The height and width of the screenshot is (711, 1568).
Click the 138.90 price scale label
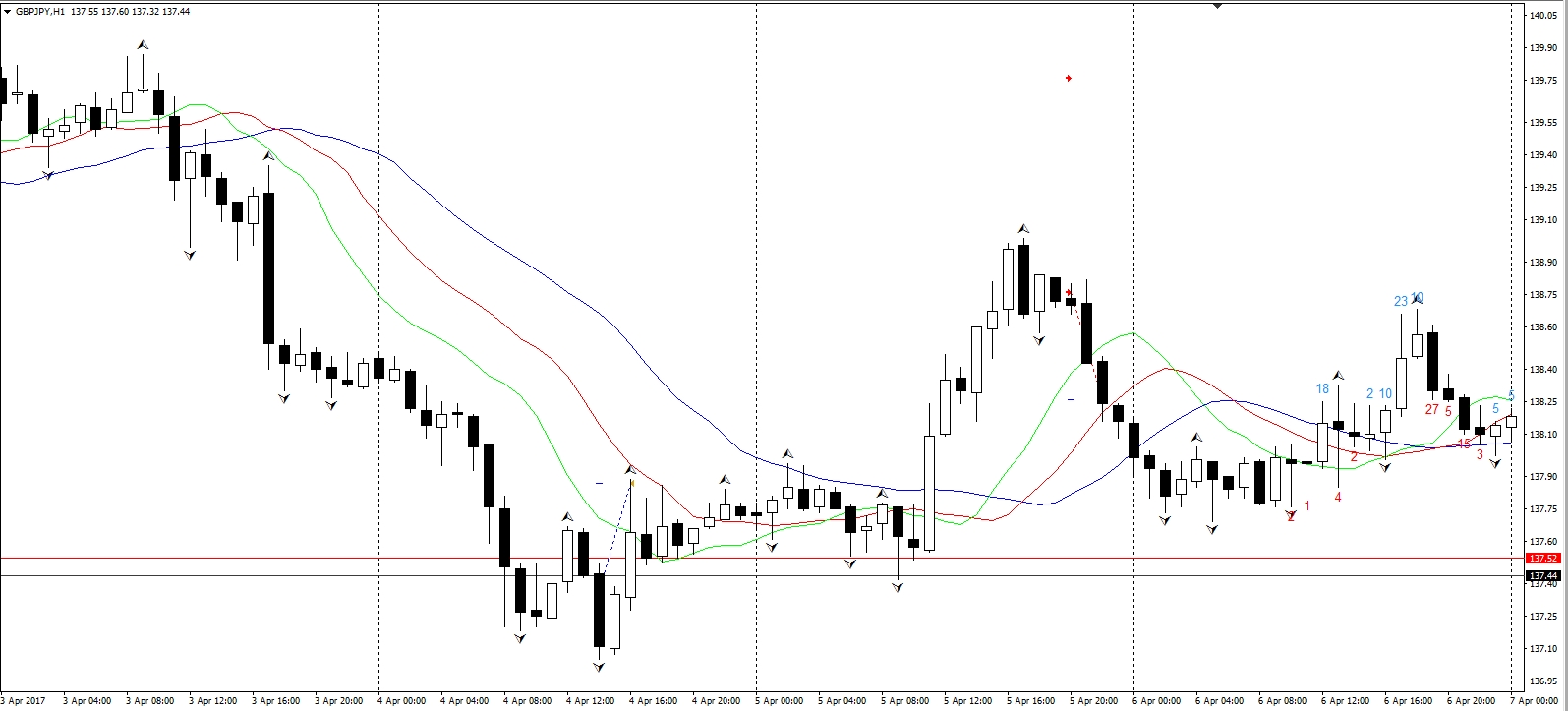point(1543,263)
